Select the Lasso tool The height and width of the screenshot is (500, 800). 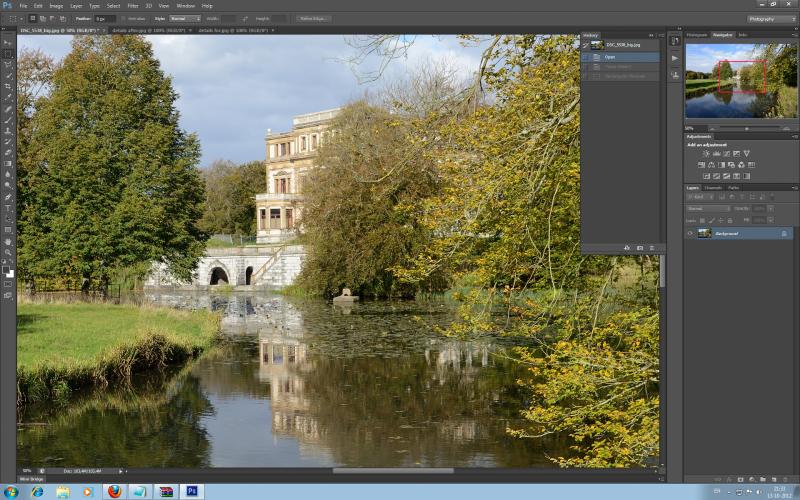coord(8,65)
